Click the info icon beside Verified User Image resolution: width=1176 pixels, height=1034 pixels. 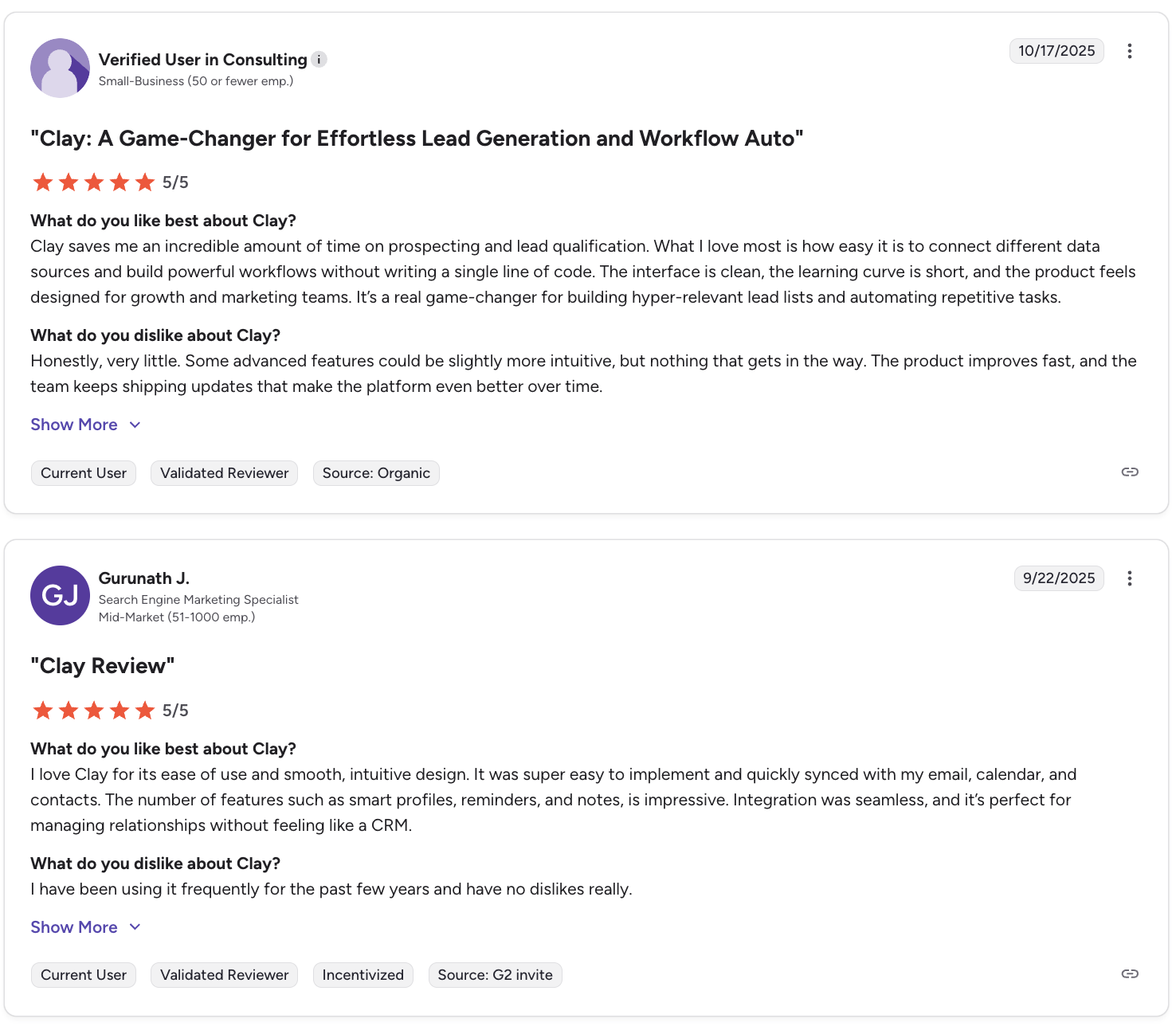tap(319, 60)
